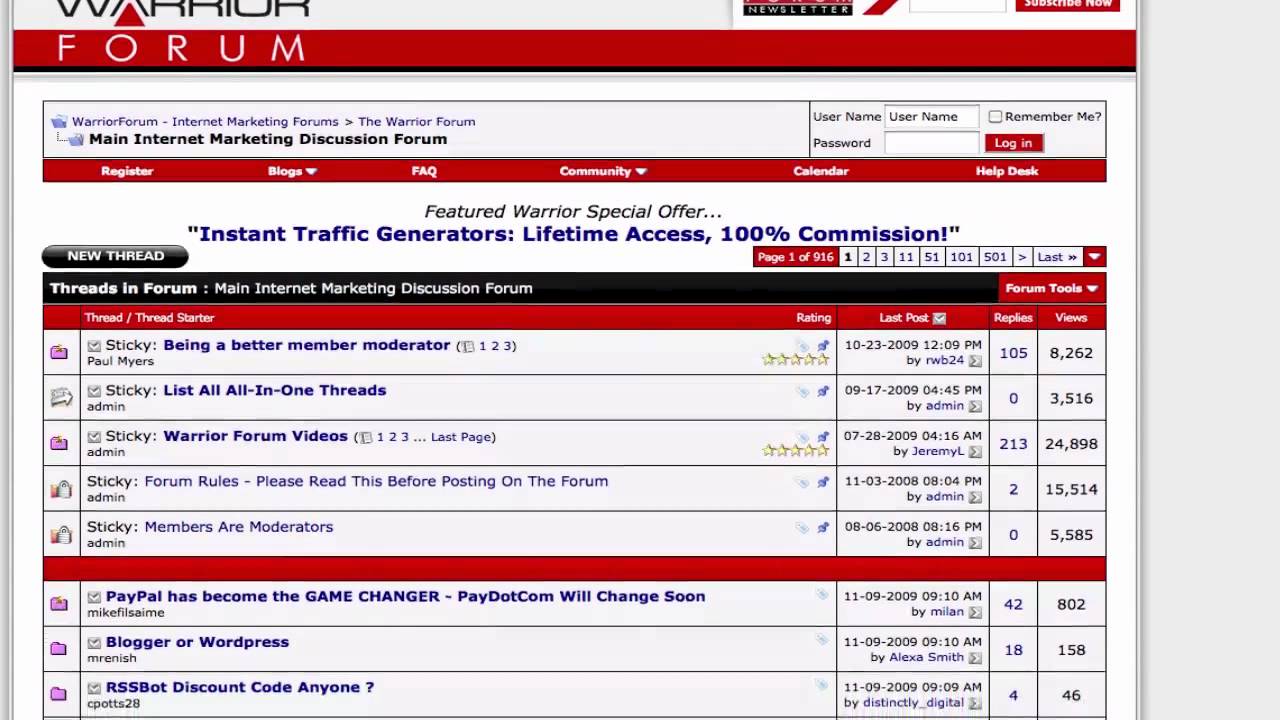Viewport: 1280px width, 720px height.
Task: Open 'Last Page' of Warrior Forum Videos thread
Action: point(461,437)
